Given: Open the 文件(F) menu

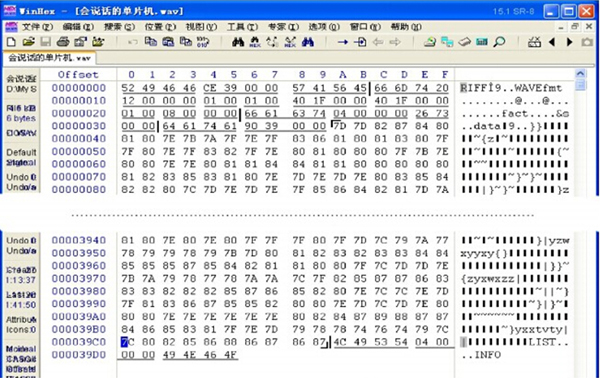Looking at the screenshot, I should 37,27.
